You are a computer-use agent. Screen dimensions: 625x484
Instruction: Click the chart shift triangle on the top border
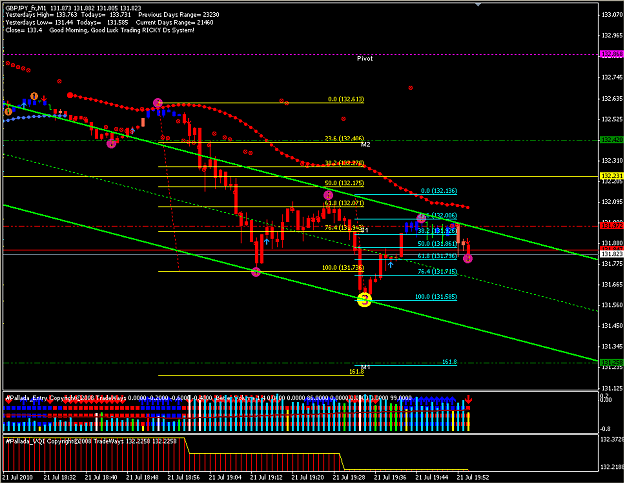(x=478, y=4)
